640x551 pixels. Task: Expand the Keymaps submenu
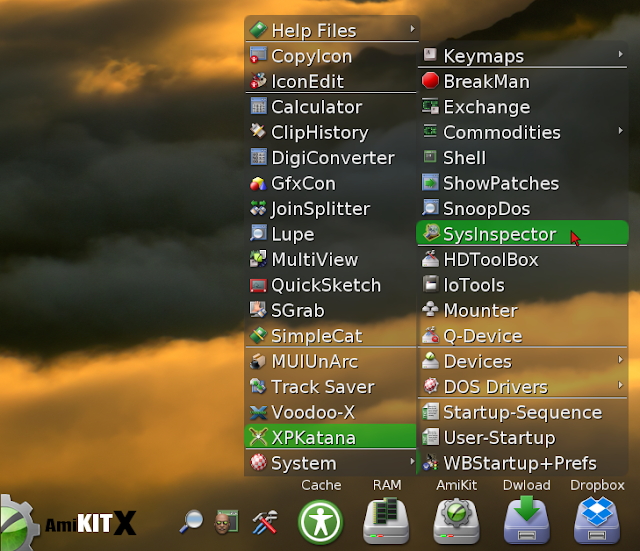pyautogui.click(x=522, y=55)
